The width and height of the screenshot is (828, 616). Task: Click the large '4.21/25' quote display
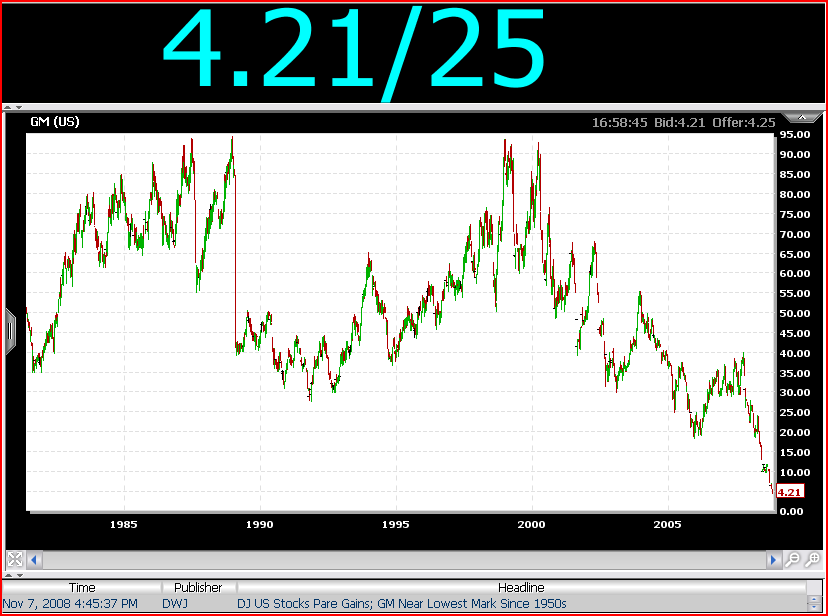coord(354,53)
